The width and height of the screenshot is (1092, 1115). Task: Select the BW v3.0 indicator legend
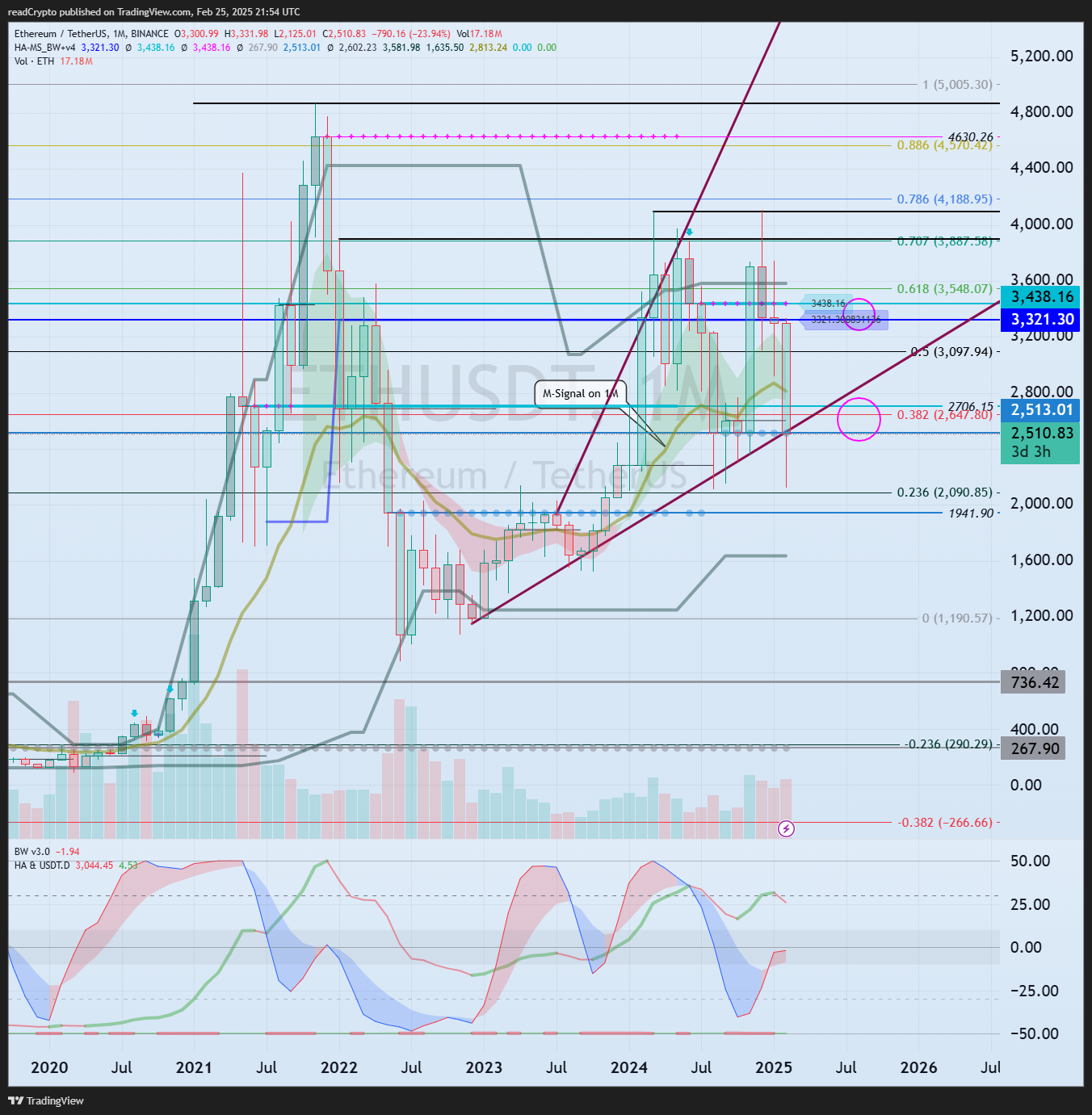(47, 852)
